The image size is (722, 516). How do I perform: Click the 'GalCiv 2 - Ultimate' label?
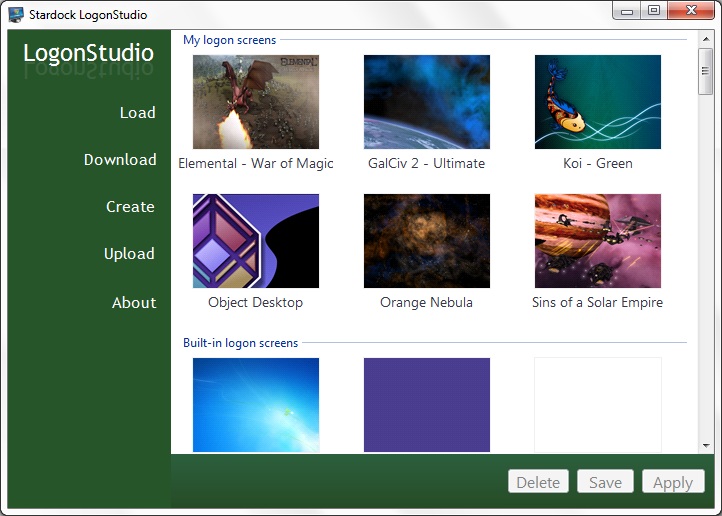tap(426, 163)
